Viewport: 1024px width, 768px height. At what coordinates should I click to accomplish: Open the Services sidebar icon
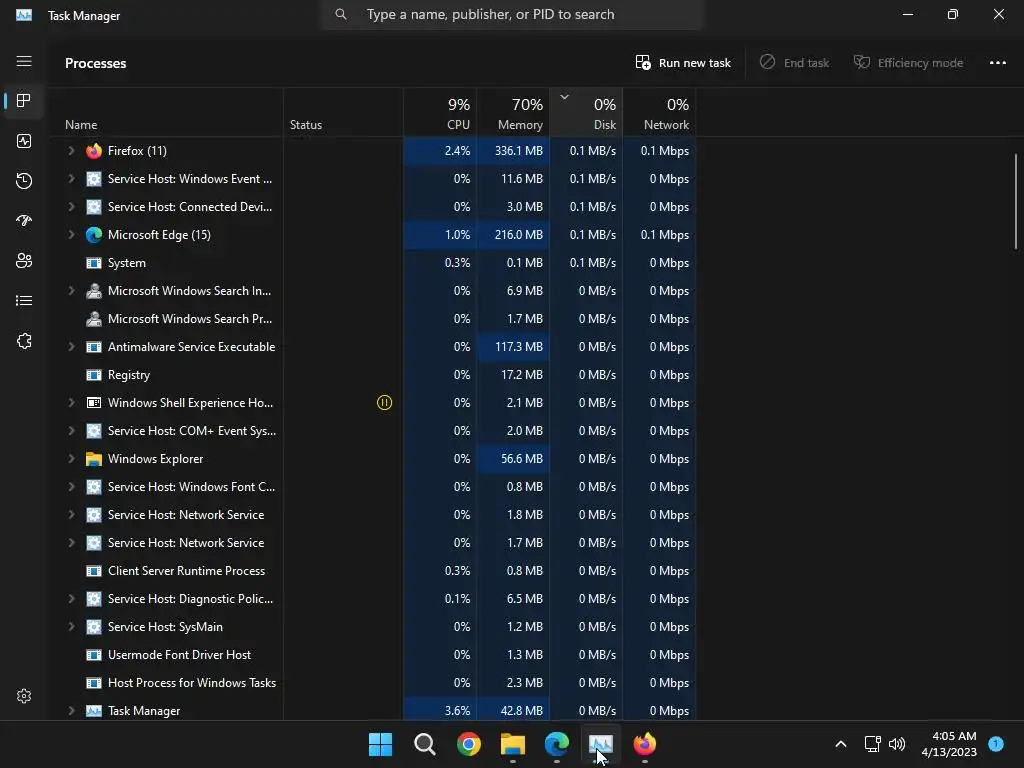point(24,341)
